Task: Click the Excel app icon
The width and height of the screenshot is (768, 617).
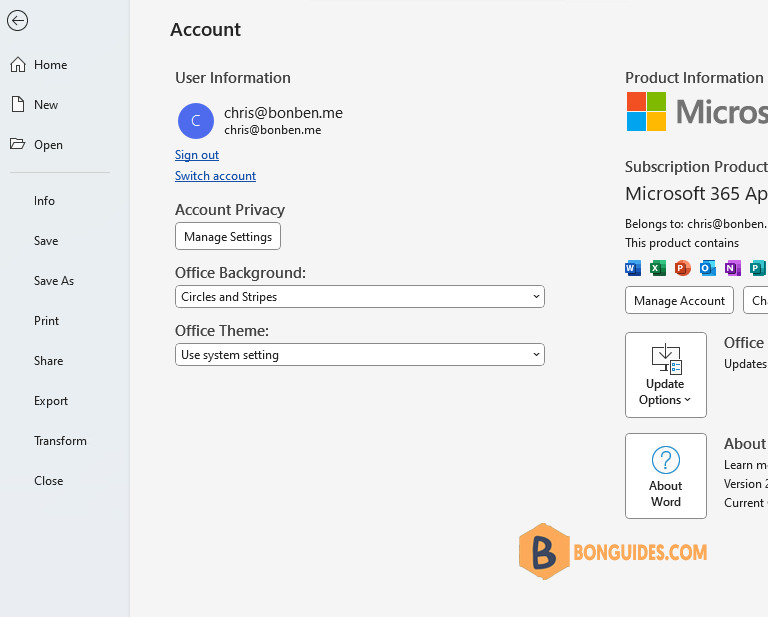Action: click(658, 268)
